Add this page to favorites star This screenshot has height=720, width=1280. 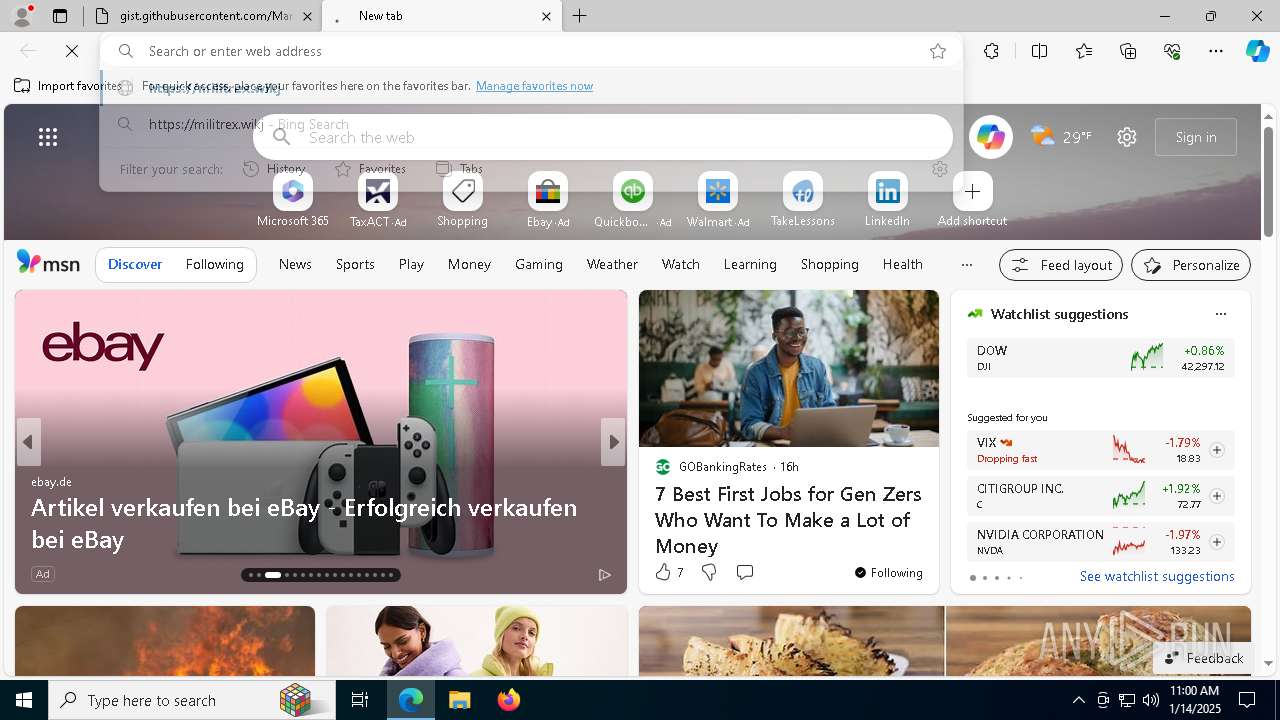937,51
